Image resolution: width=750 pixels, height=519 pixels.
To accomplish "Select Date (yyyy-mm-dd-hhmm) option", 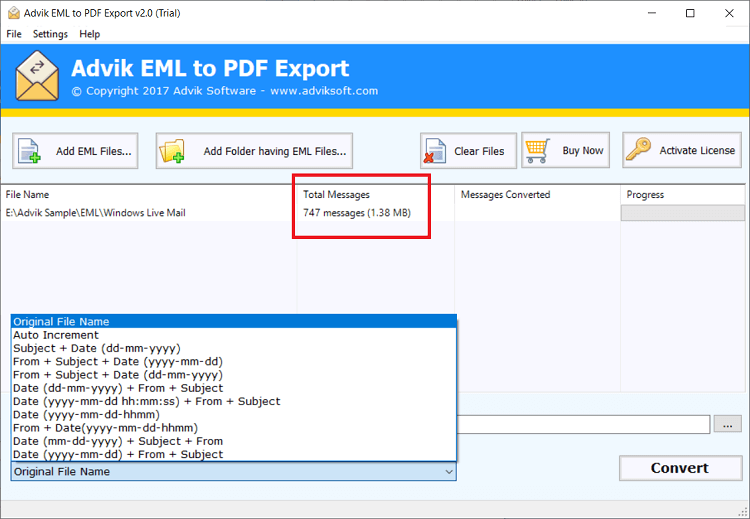I will pyautogui.click(x=234, y=415).
